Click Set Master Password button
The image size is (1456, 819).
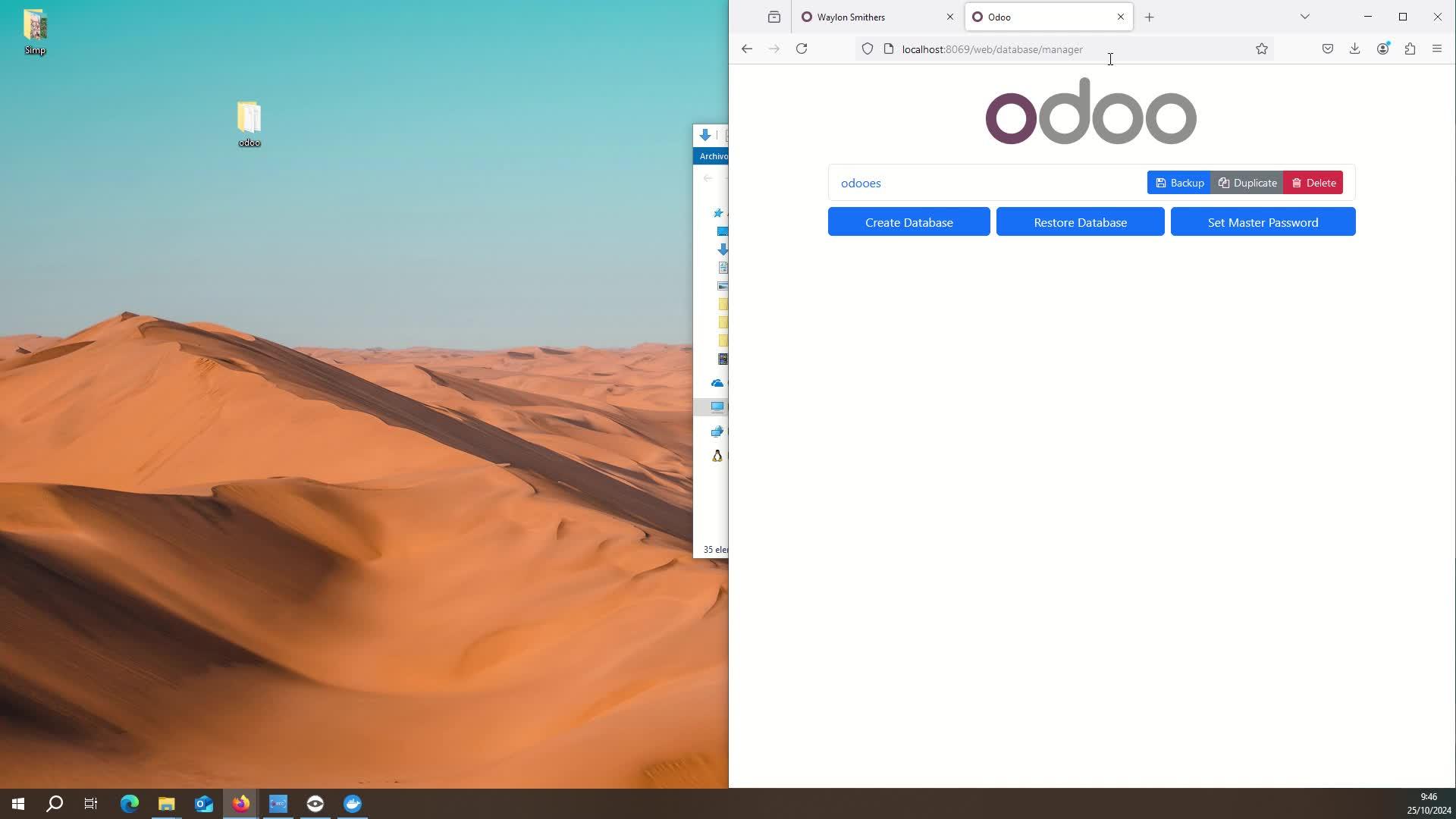pos(1263,222)
